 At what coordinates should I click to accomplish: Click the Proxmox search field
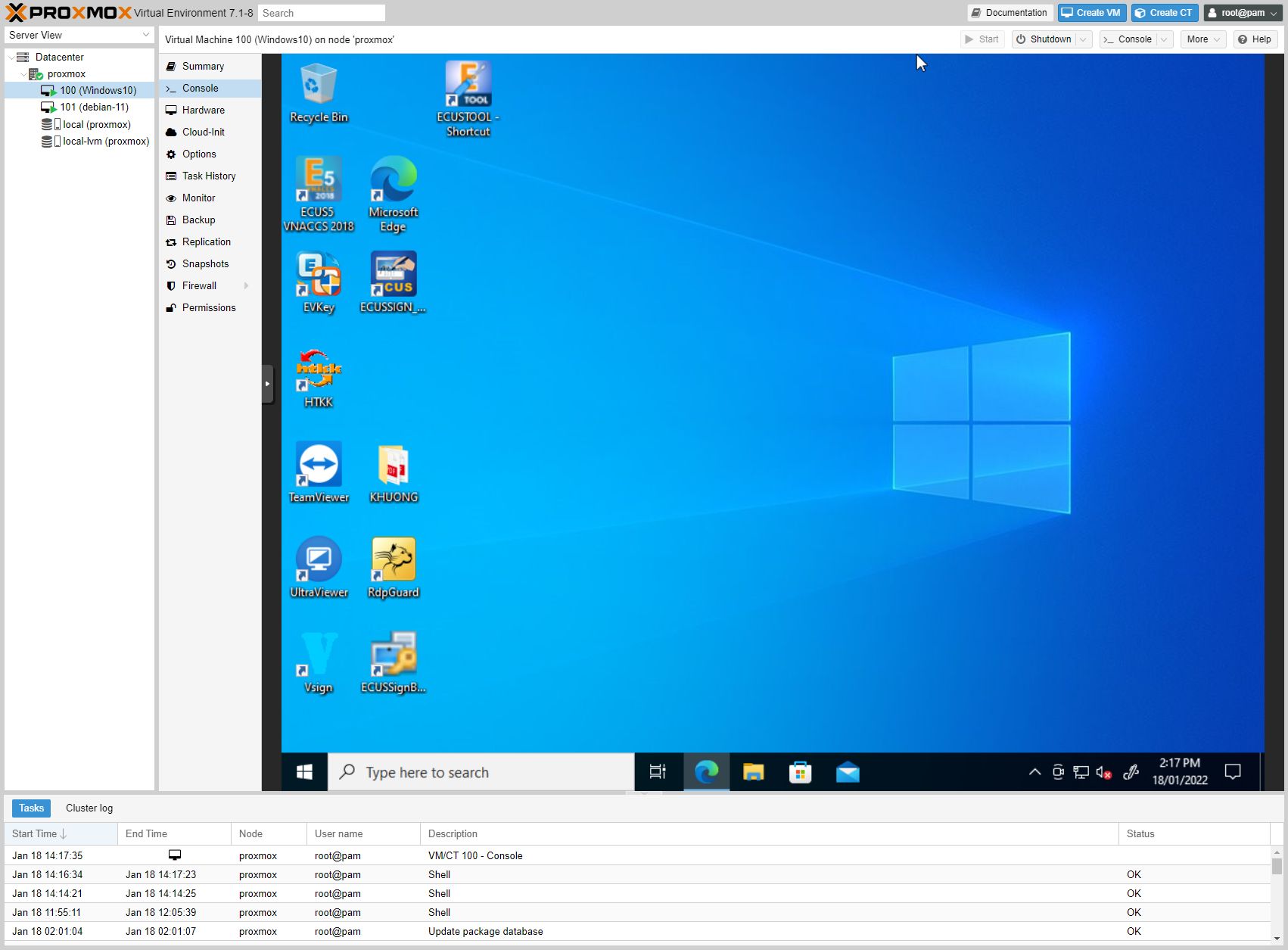coord(321,12)
